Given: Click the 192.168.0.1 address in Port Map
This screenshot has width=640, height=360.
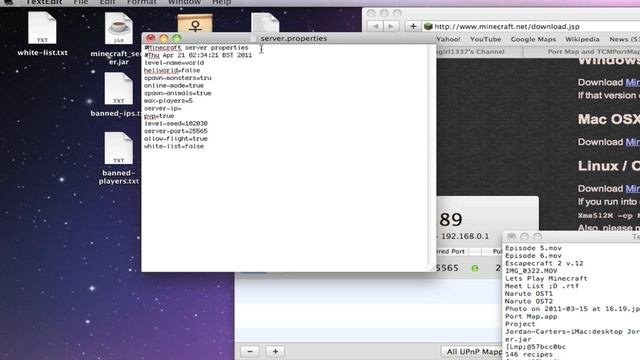Looking at the screenshot, I should 464,236.
